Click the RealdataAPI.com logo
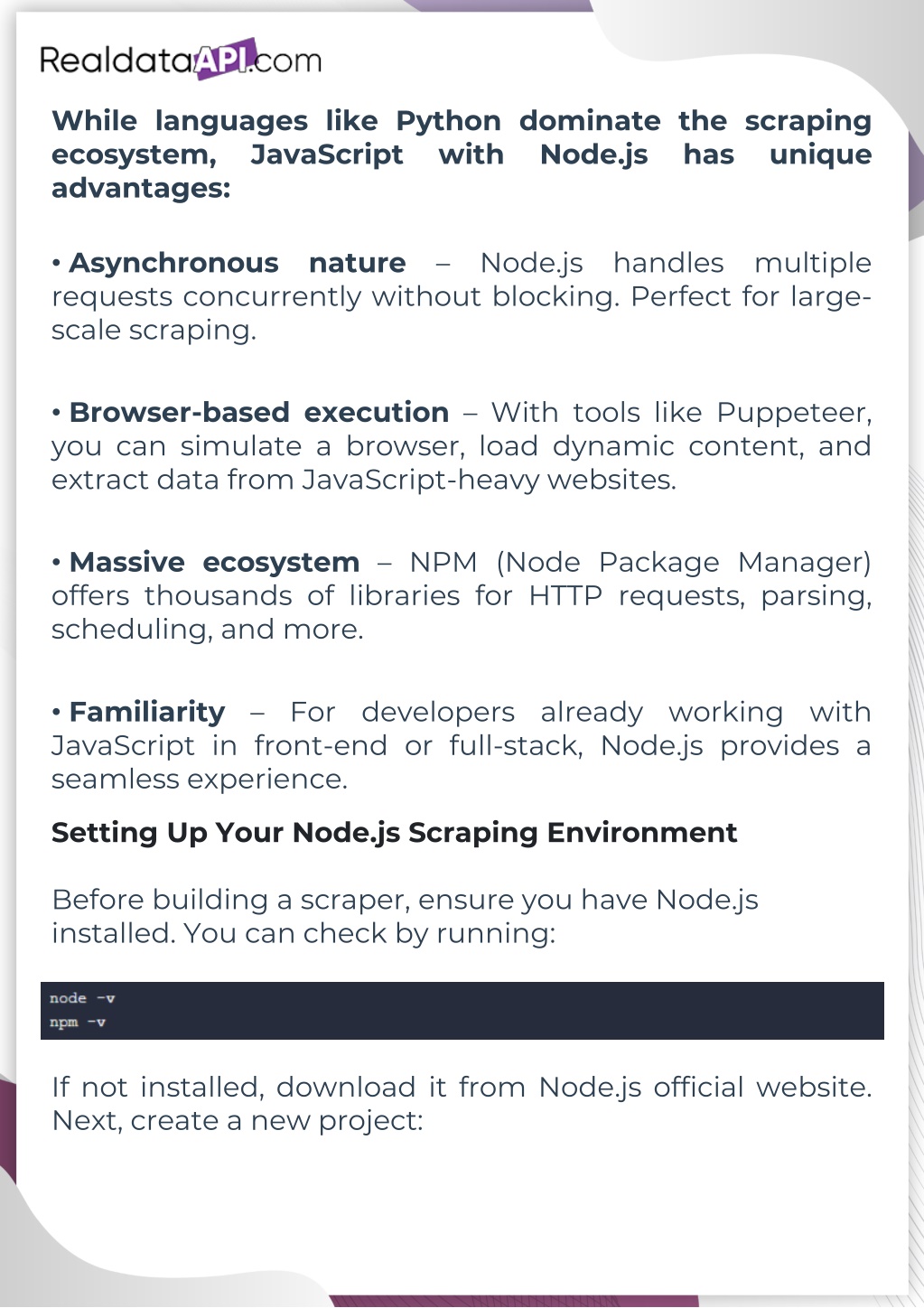This screenshot has height=1308, width=924. 180,60
